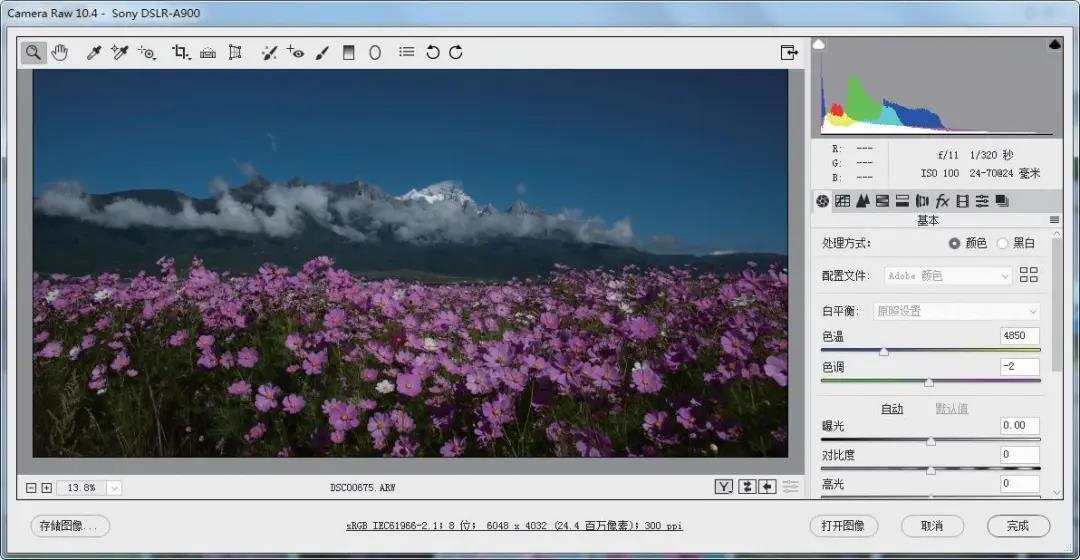
Task: Open the Presets panel tab
Action: pos(982,201)
